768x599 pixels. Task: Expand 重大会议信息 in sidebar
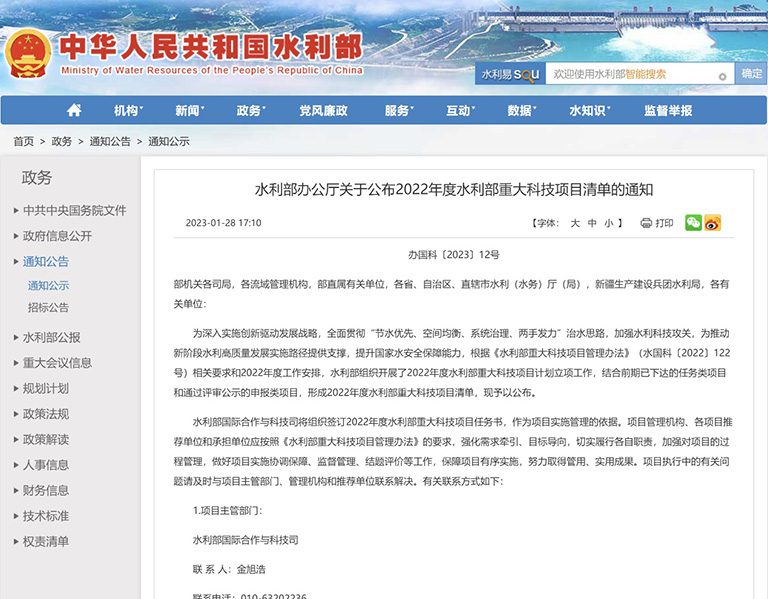[57, 363]
